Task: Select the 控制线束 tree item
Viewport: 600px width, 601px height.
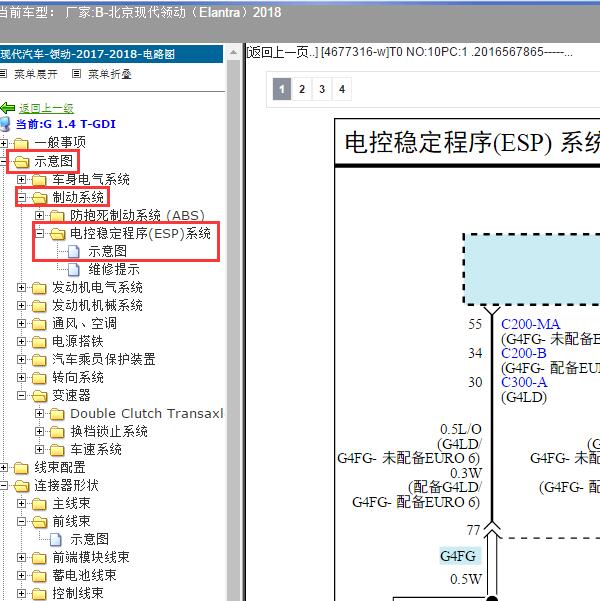Action: 78,593
